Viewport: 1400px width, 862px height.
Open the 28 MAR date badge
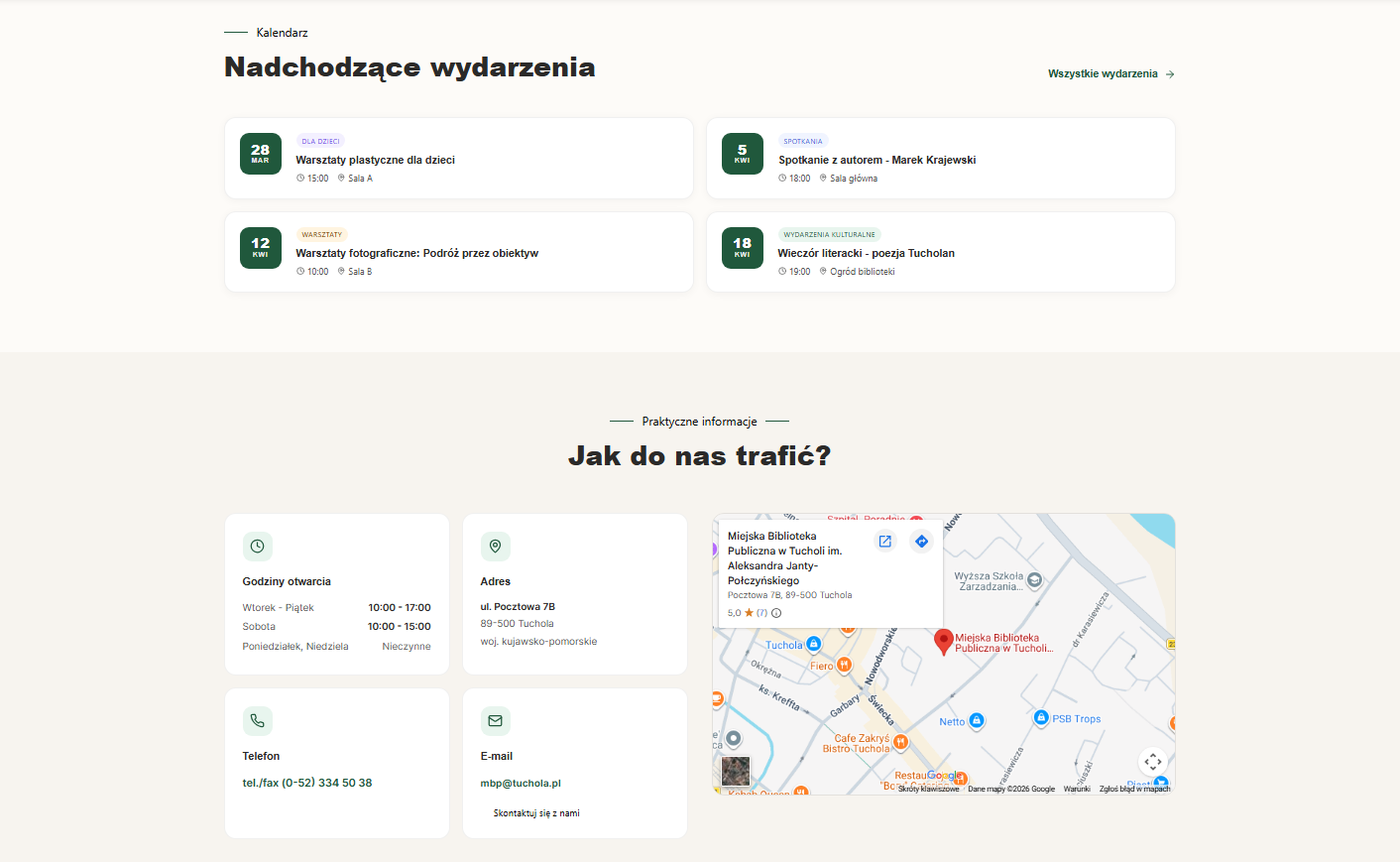coord(260,154)
